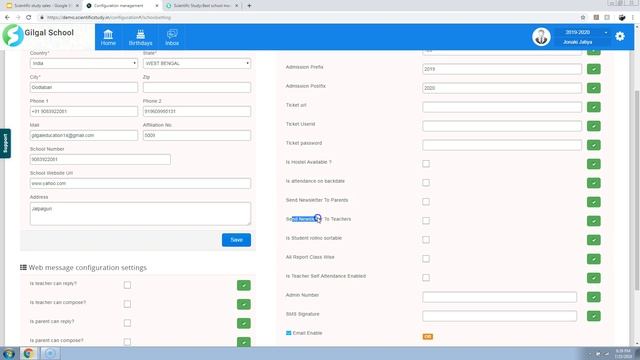The width and height of the screenshot is (640, 360).
Task: Save All Report Class Wise check
Action: coord(593,259)
